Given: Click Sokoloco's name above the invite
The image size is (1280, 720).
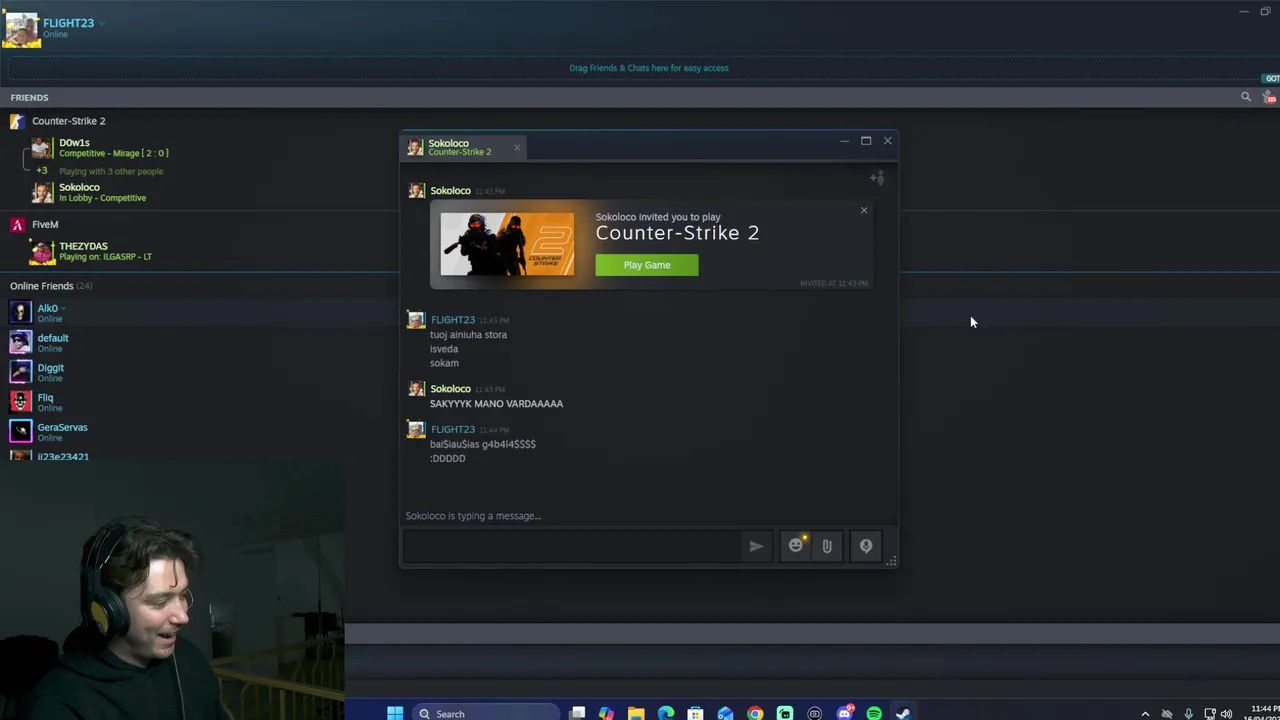Looking at the screenshot, I should pos(450,191).
